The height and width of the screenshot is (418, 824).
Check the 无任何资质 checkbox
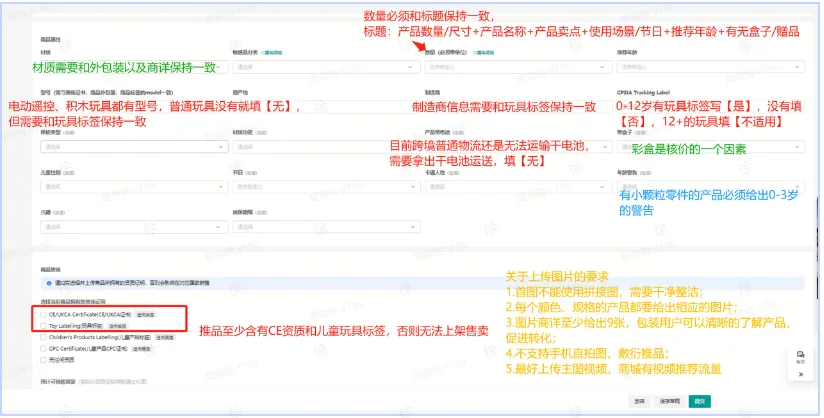[43, 360]
